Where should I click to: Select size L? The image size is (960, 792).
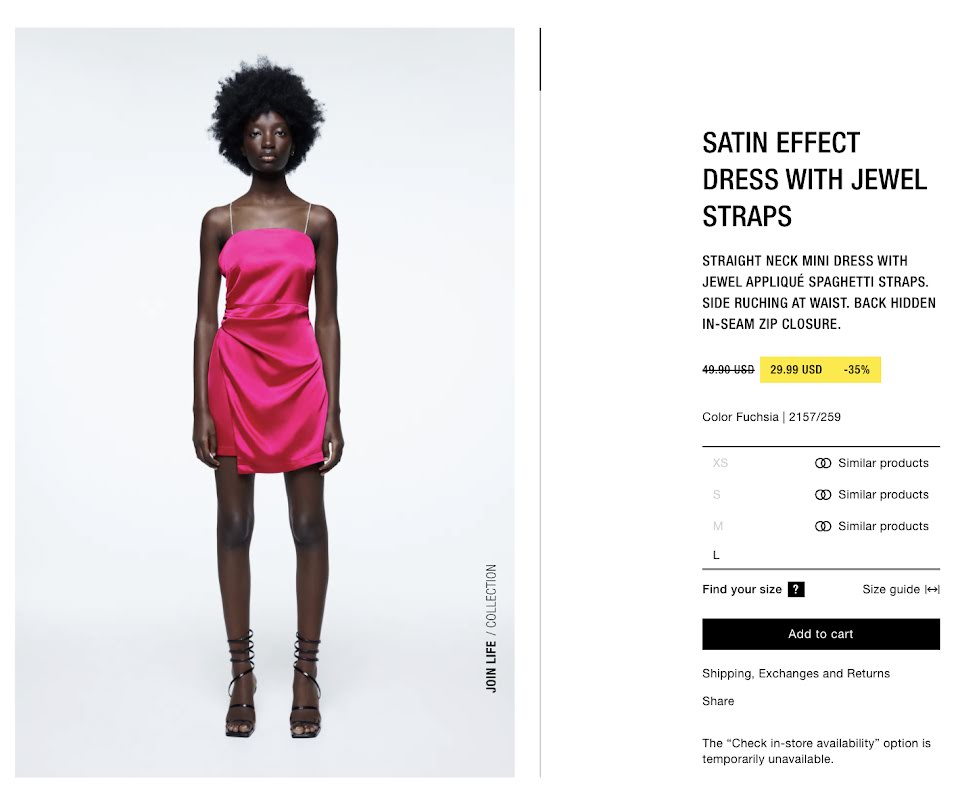coord(716,555)
